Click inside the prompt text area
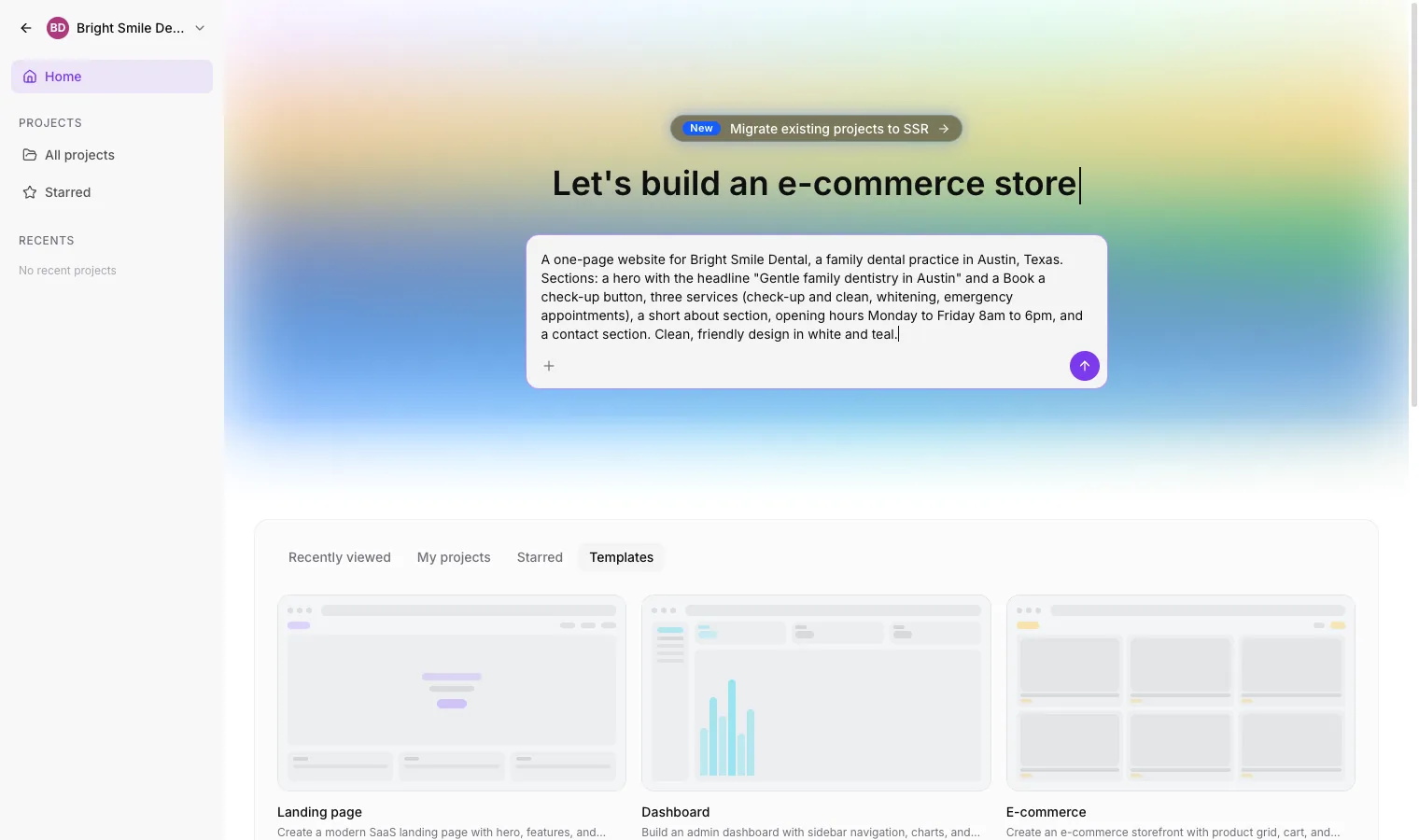The image size is (1419, 840). click(x=817, y=297)
